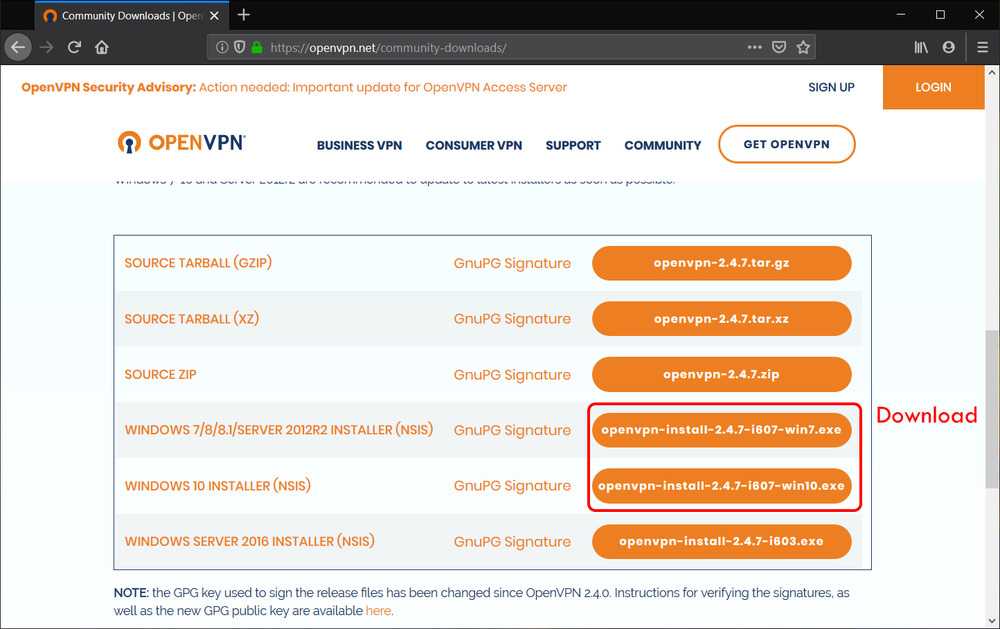
Task: Click the Sign Up link
Action: (831, 87)
